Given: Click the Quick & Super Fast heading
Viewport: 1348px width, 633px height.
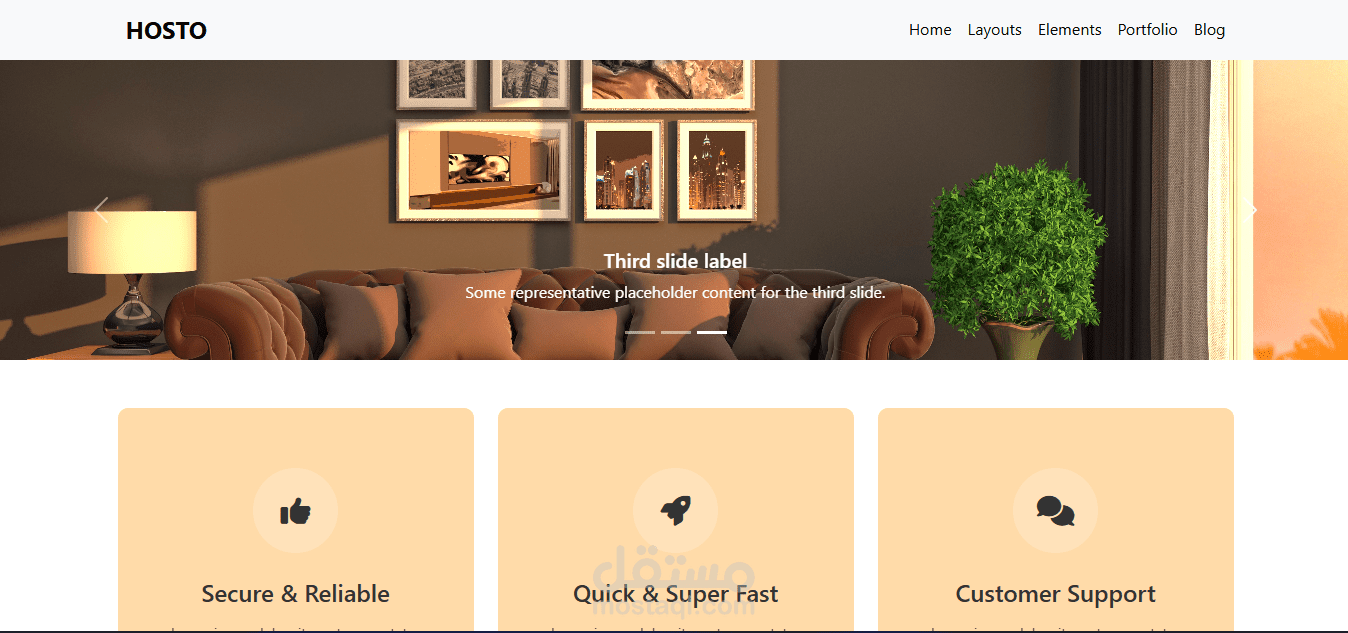Looking at the screenshot, I should [x=676, y=594].
